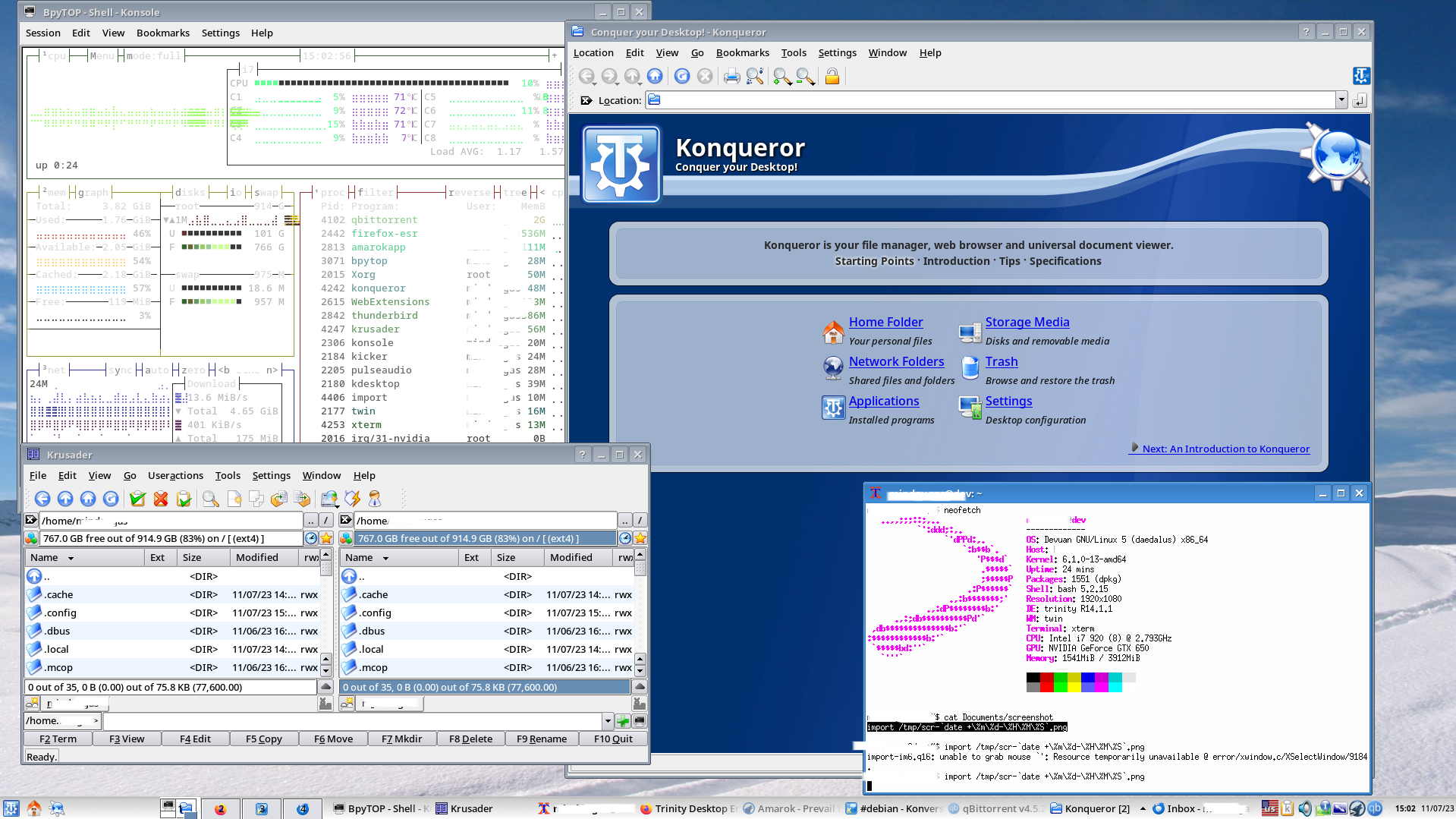Screen dimensions: 1456x819
Task: Expand Krusader command line history dropdown
Action: click(x=608, y=721)
